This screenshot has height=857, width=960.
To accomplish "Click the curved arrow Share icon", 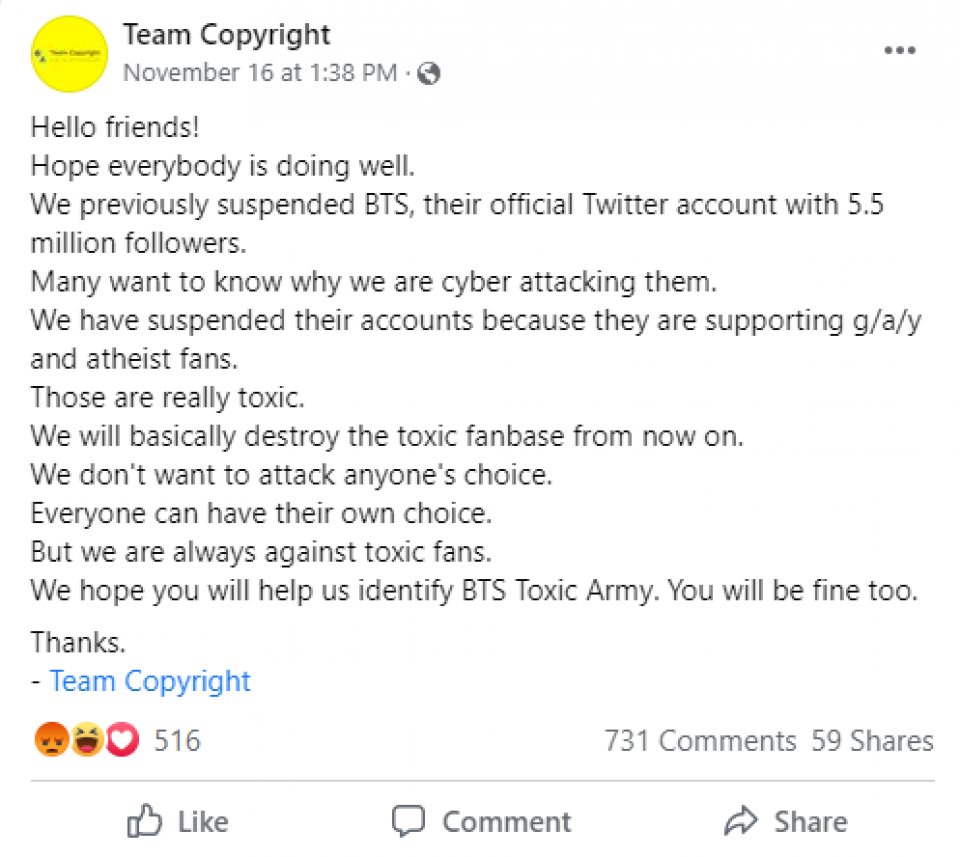I will pyautogui.click(x=741, y=821).
